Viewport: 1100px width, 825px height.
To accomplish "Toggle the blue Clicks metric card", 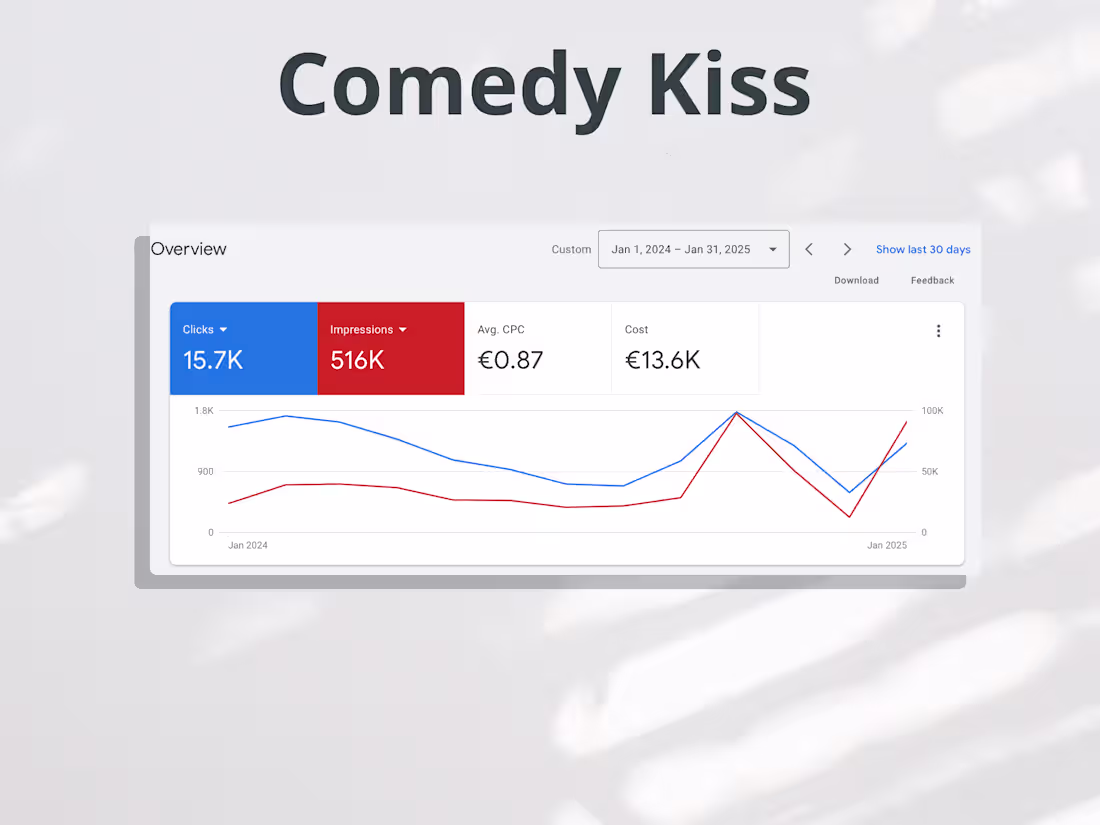I will 243,348.
